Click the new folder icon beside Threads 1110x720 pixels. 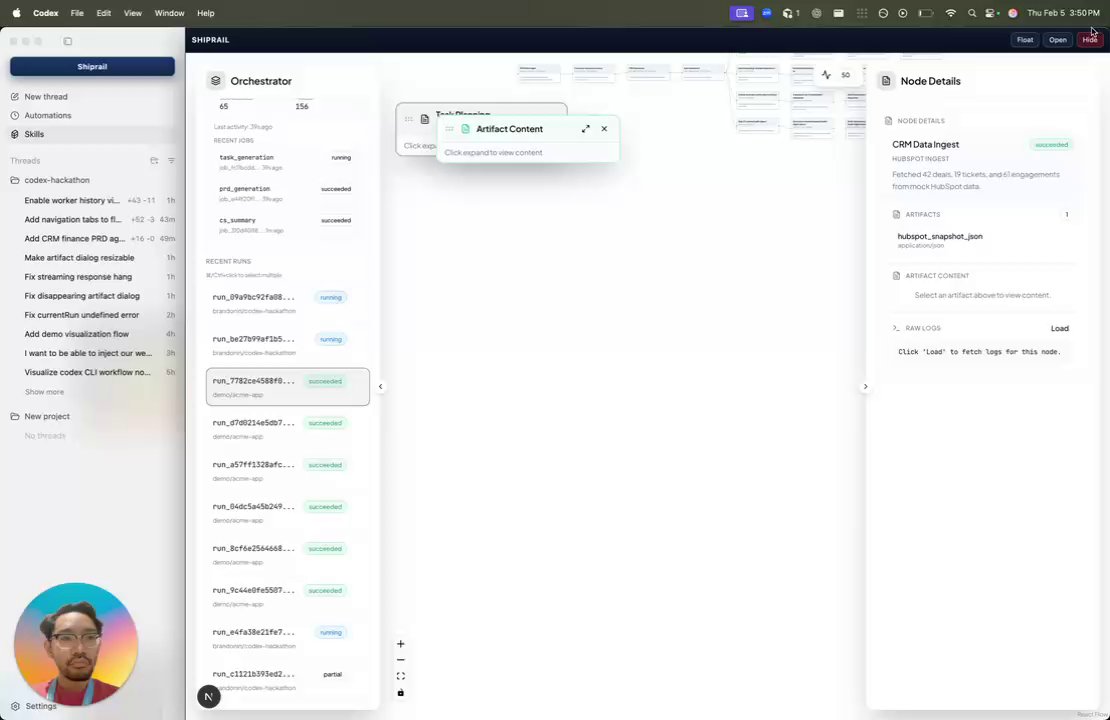[154, 161]
